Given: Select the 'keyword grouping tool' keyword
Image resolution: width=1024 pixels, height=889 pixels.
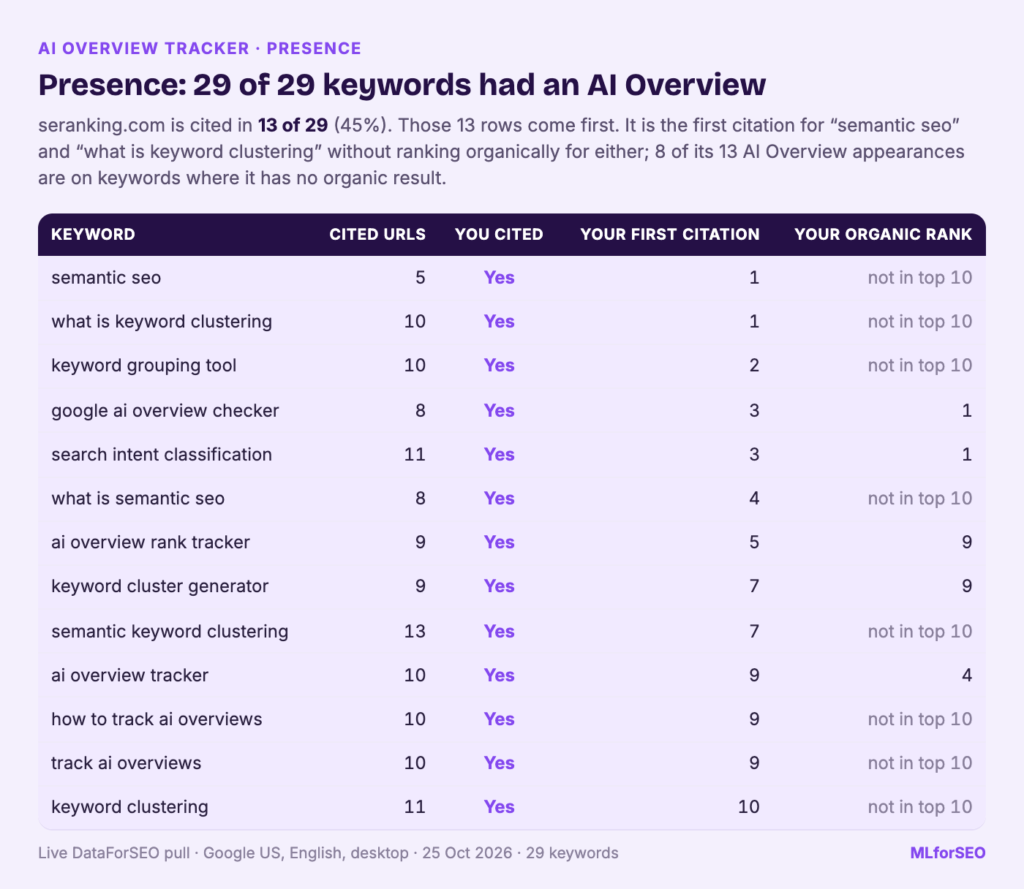Looking at the screenshot, I should (x=144, y=365).
